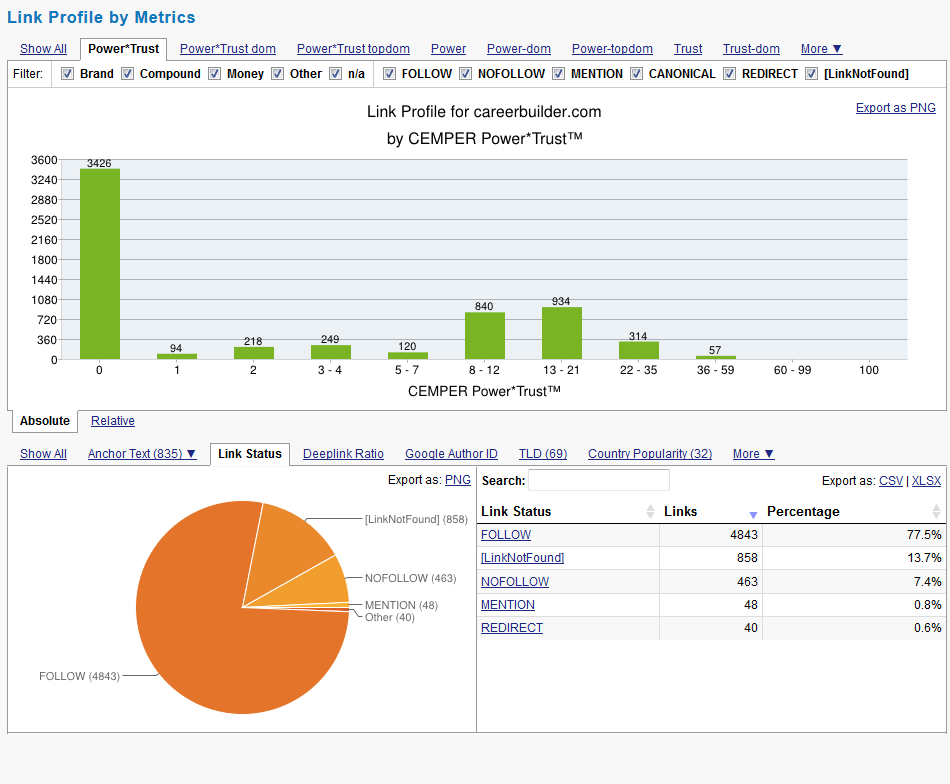950x784 pixels.
Task: Open the More metrics dropdown at top
Action: coord(821,49)
